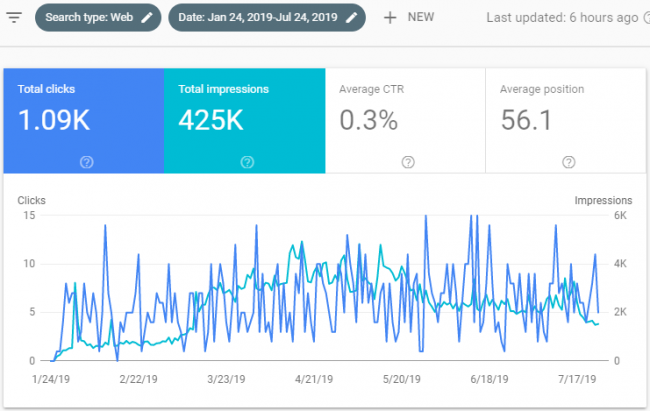Click the 4K impressions axis value

click(621, 264)
